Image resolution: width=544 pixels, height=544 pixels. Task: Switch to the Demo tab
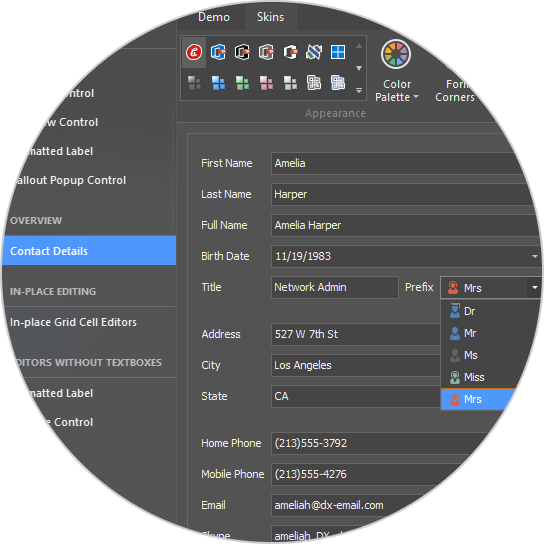[x=214, y=17]
